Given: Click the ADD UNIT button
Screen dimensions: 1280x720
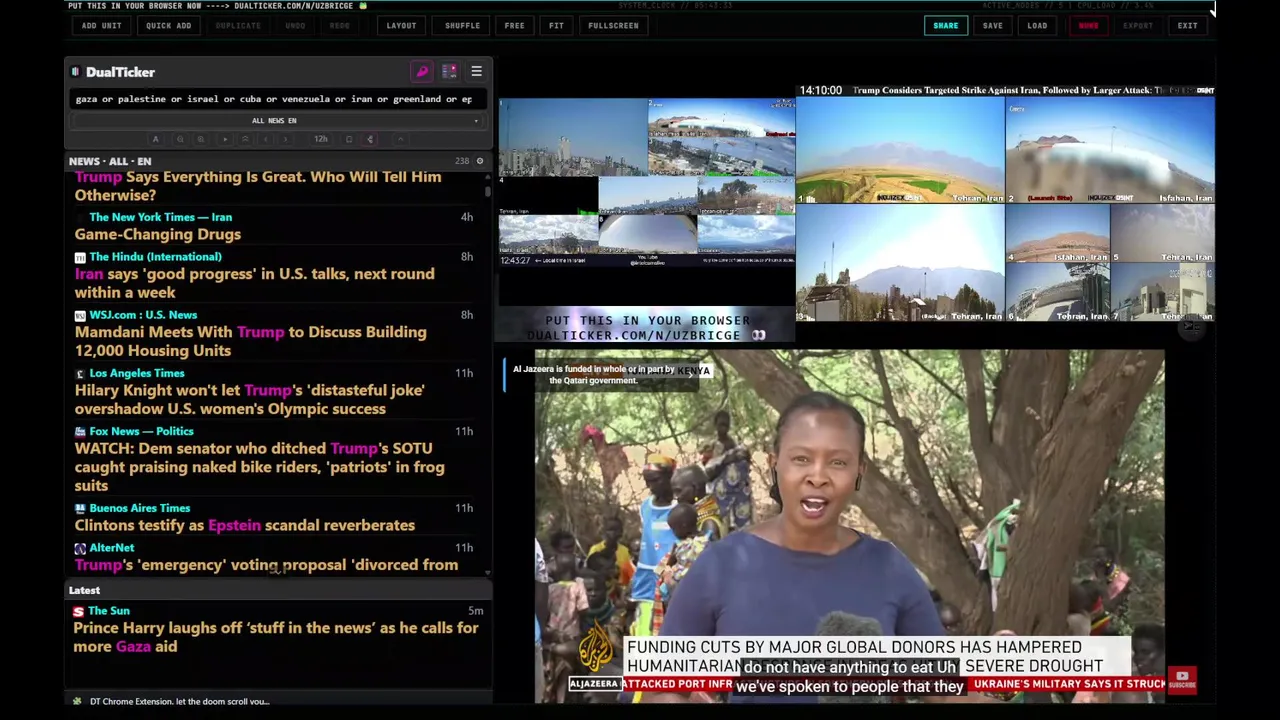Looking at the screenshot, I should 102,26.
